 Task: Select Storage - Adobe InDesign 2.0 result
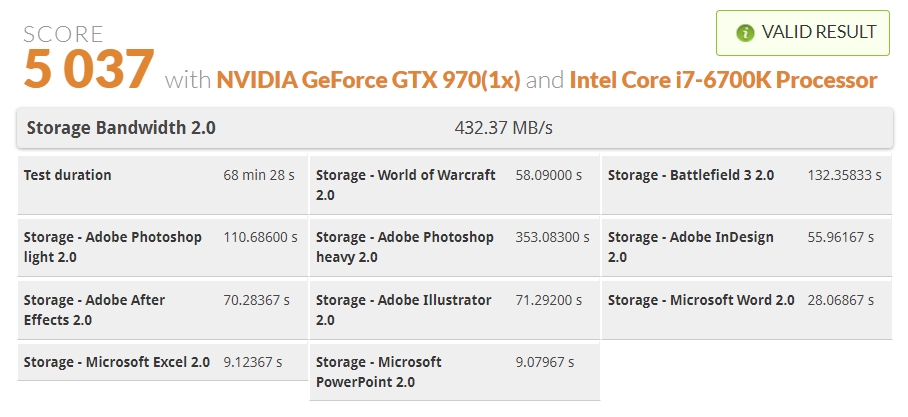(x=747, y=247)
